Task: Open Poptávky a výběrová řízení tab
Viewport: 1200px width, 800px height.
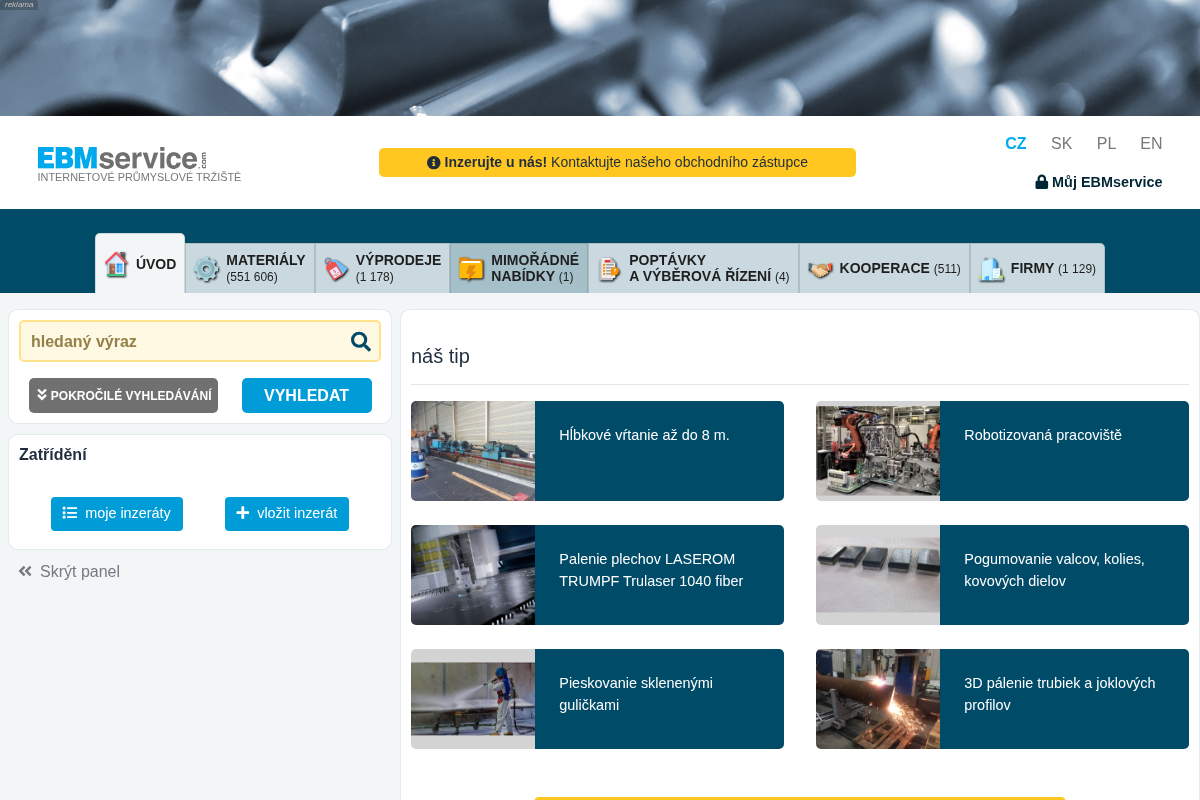Action: (693, 268)
